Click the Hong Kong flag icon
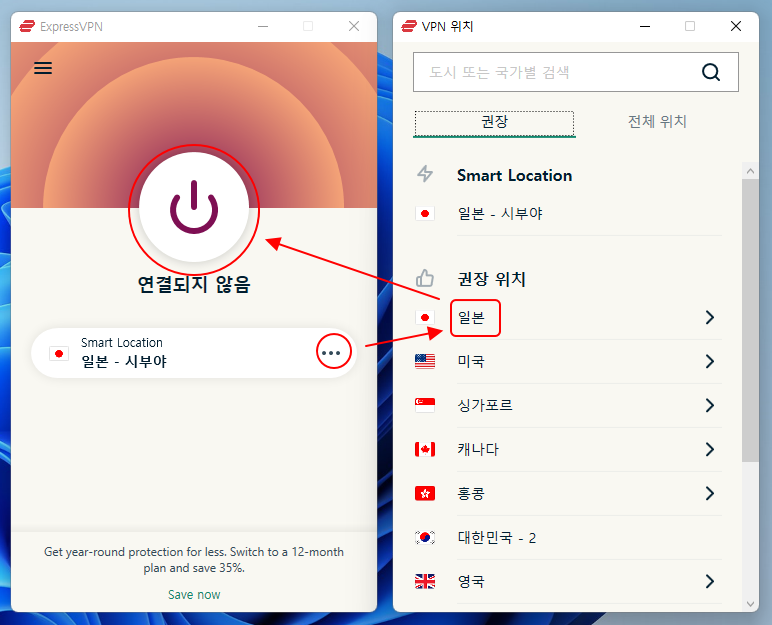 [425, 493]
